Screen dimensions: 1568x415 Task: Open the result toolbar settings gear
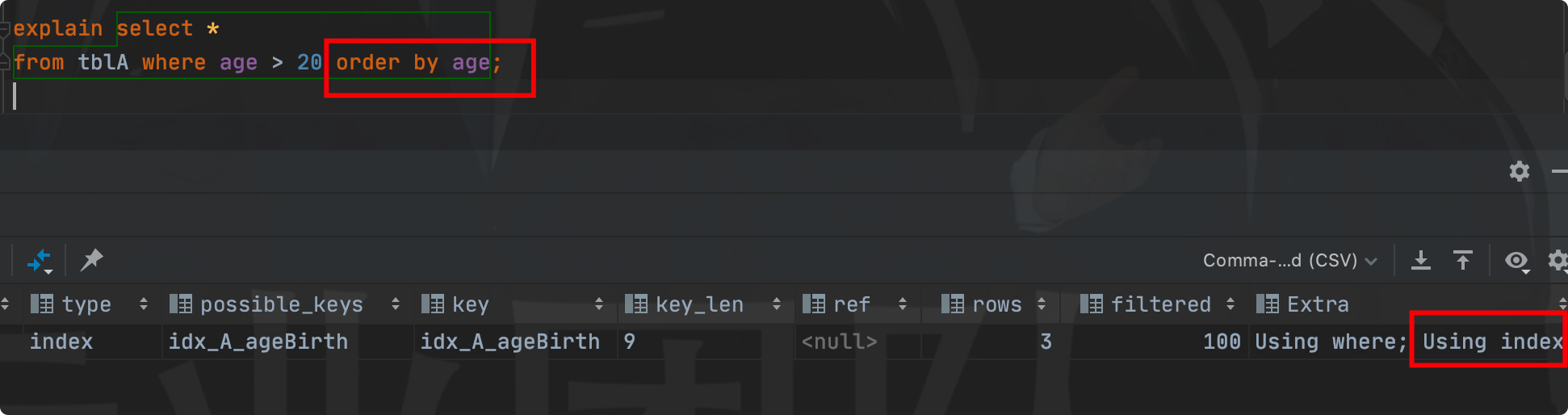click(1558, 260)
